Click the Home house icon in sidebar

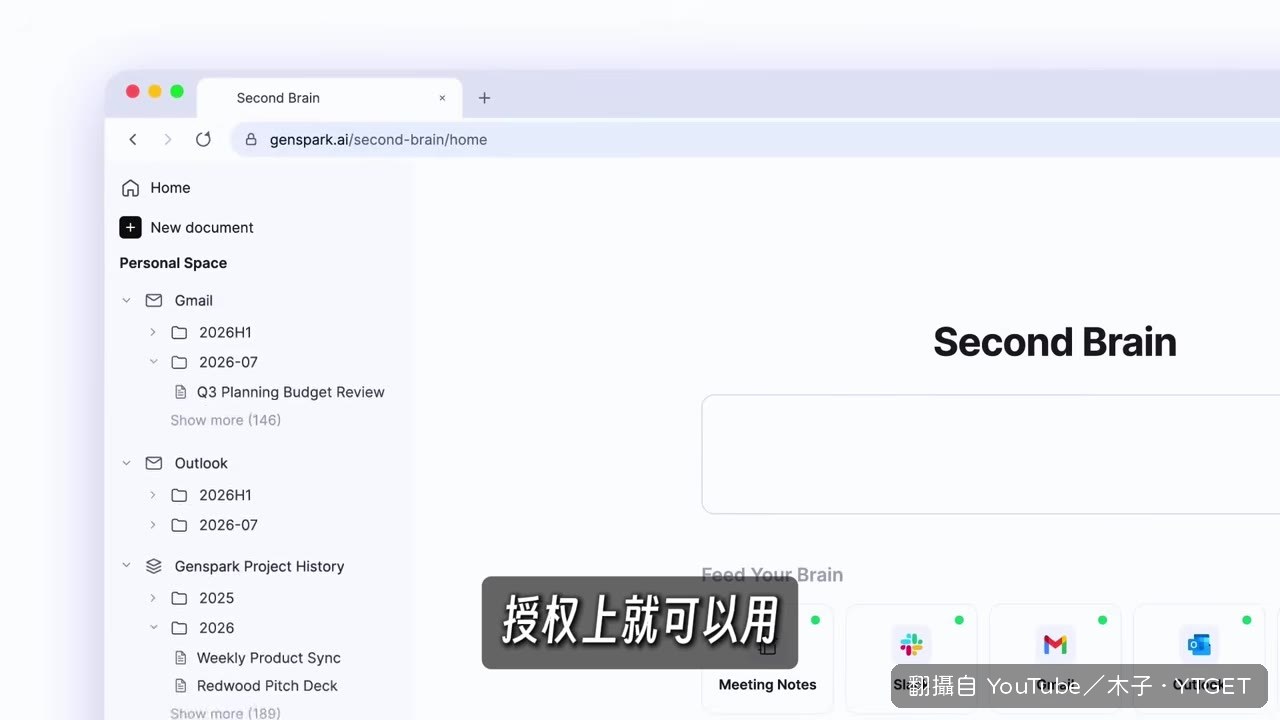[130, 188]
